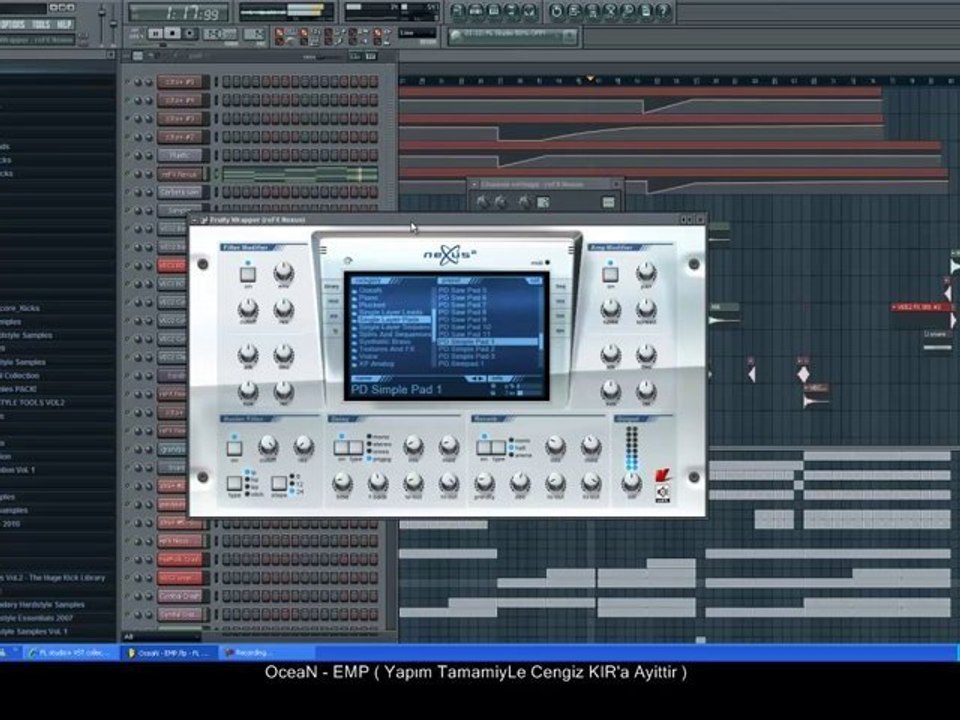Open the Piano Roll view icon
This screenshot has width=960, height=720.
point(493,11)
